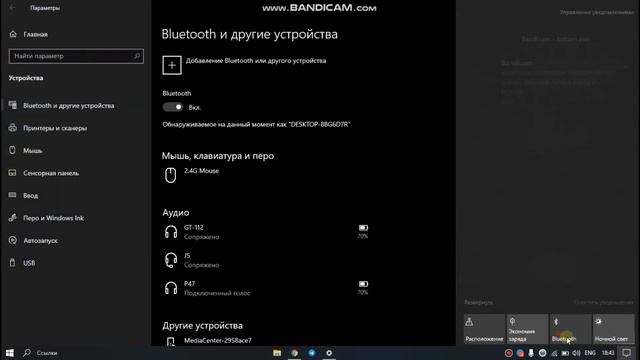
Task: Toggle the Ночной свет quick action
Action: pyautogui.click(x=614, y=329)
